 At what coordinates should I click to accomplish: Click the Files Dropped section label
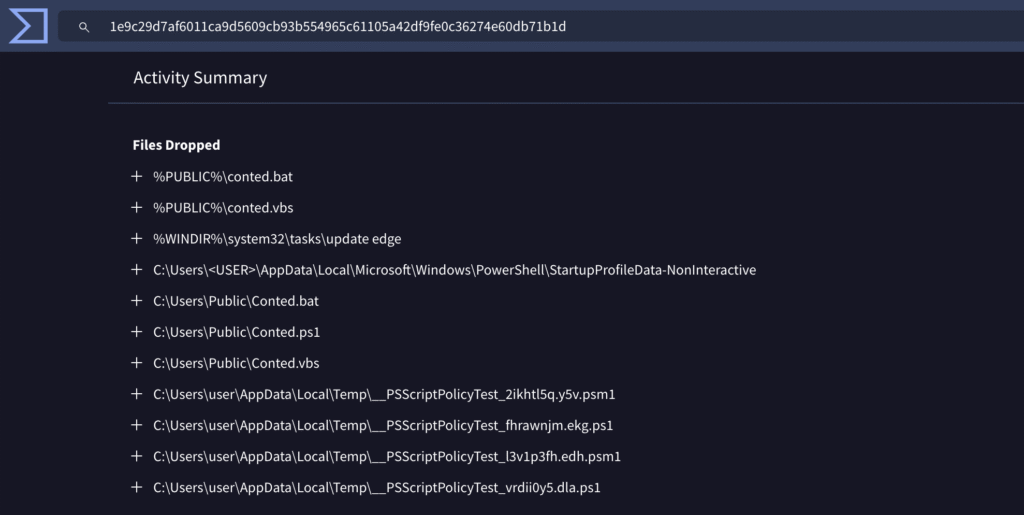176,145
